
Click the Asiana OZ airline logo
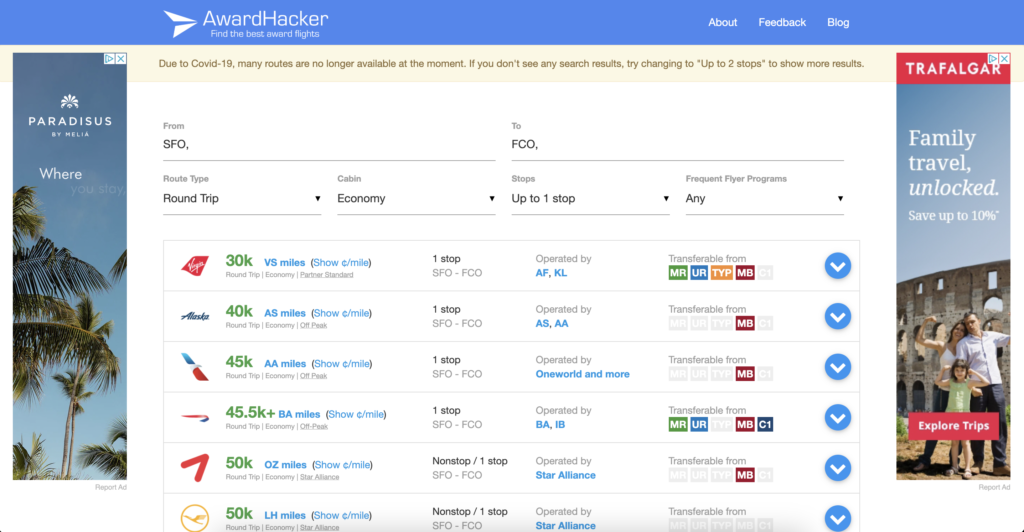click(x=195, y=468)
